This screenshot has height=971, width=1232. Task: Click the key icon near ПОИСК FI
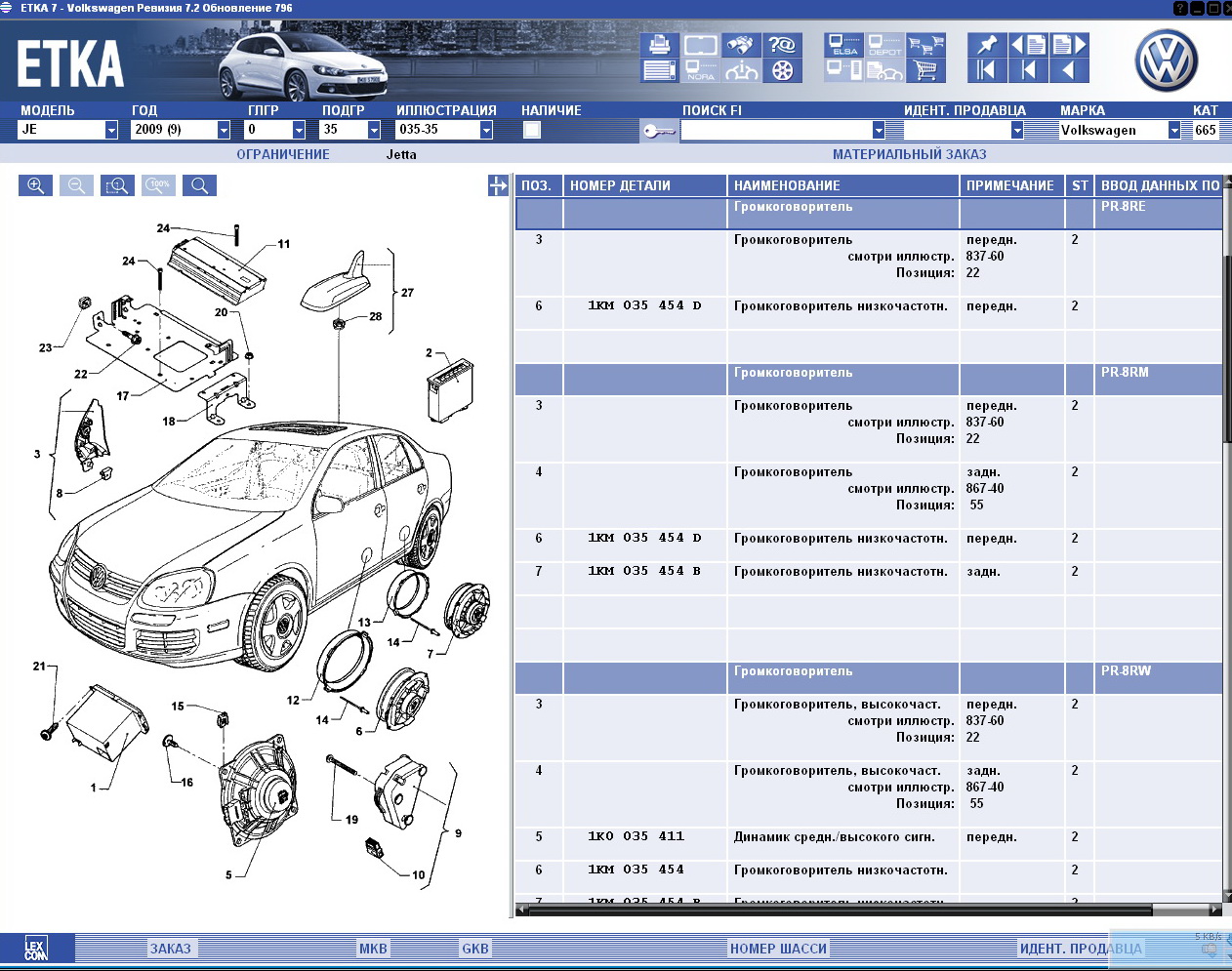tap(659, 131)
